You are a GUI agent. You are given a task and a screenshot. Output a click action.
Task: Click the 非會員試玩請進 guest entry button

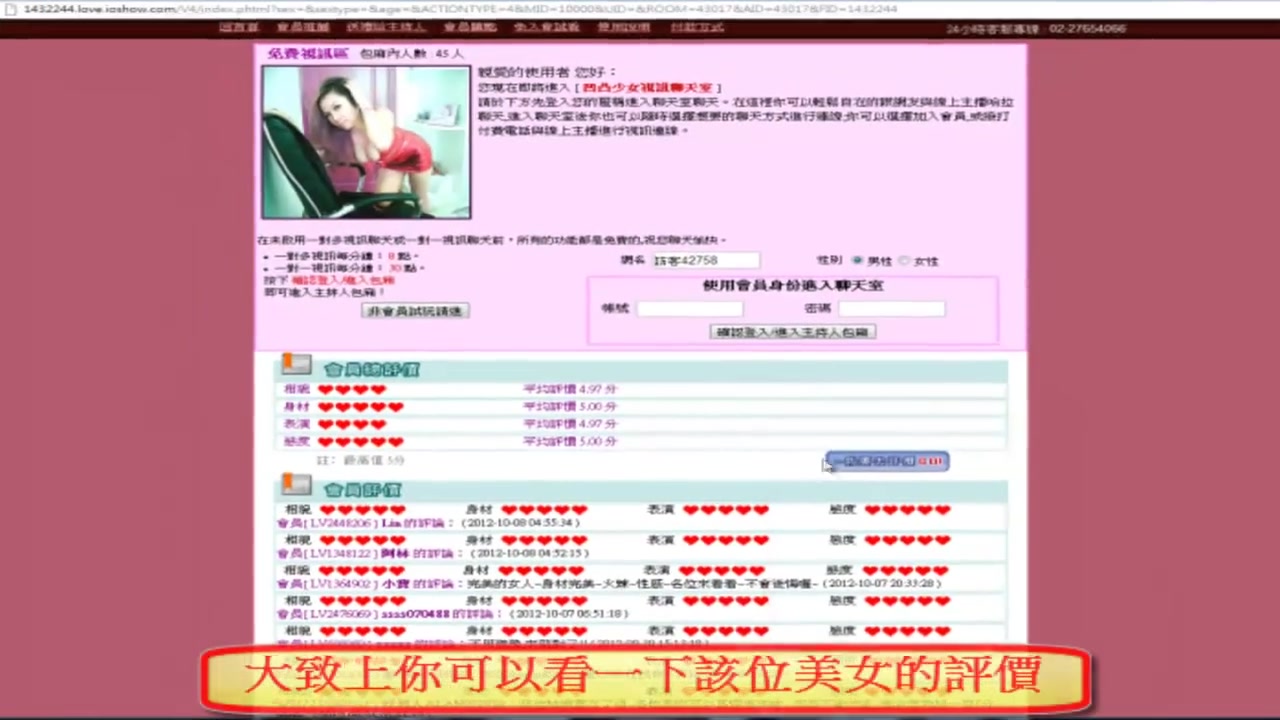415,311
